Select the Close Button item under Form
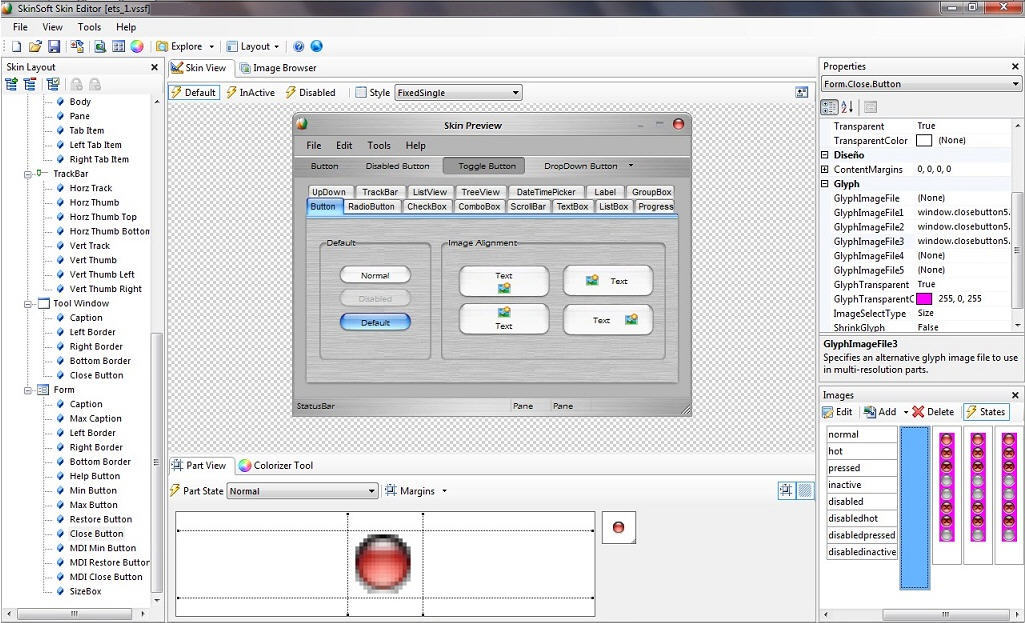The image size is (1025, 623). pos(96,533)
